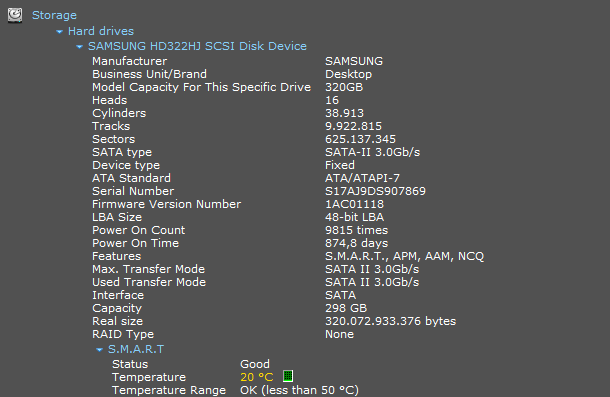Image resolution: width=610 pixels, height=397 pixels.
Task: Select the ATA Standard label
Action: pyautogui.click(x=131, y=178)
